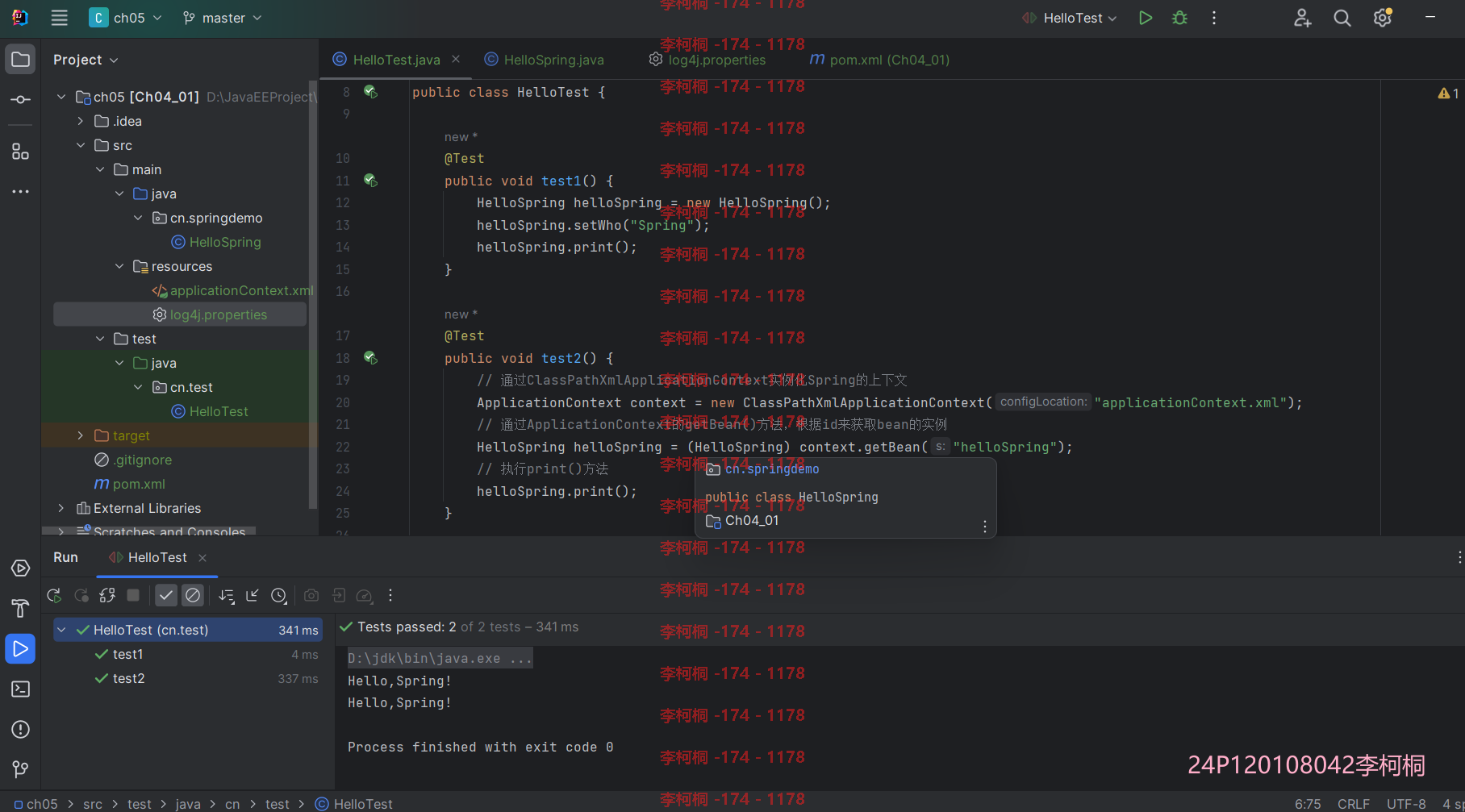Screen dimensions: 1465x812
Task: Open more run actions in title bar
Action: tap(1214, 18)
